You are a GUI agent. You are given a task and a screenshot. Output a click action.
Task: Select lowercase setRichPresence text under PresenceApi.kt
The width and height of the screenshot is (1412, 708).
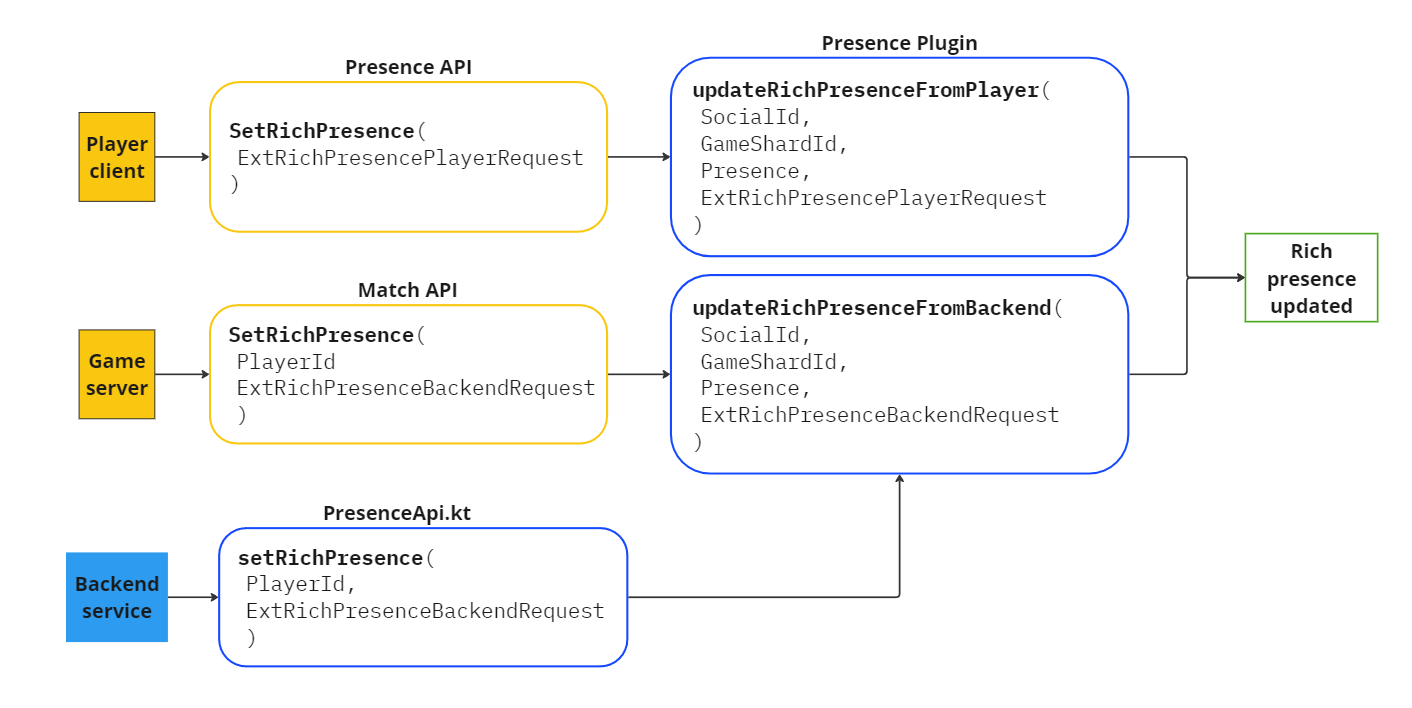pos(330,557)
